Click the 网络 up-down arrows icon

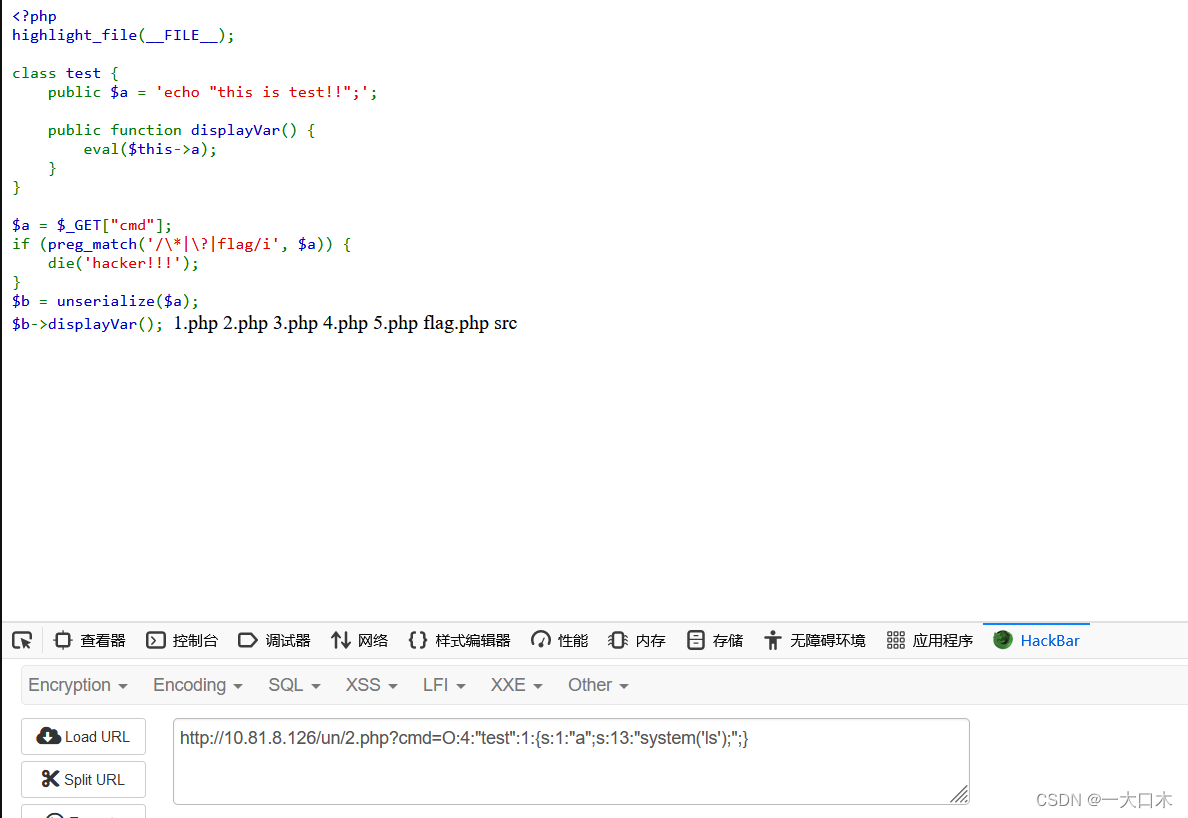[x=340, y=641]
